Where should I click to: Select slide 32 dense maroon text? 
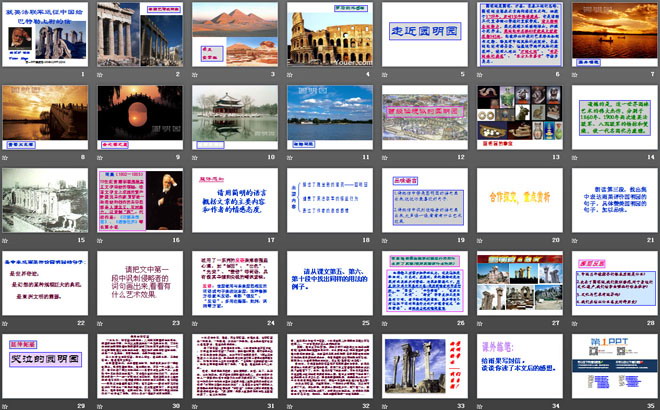[x=330, y=366]
